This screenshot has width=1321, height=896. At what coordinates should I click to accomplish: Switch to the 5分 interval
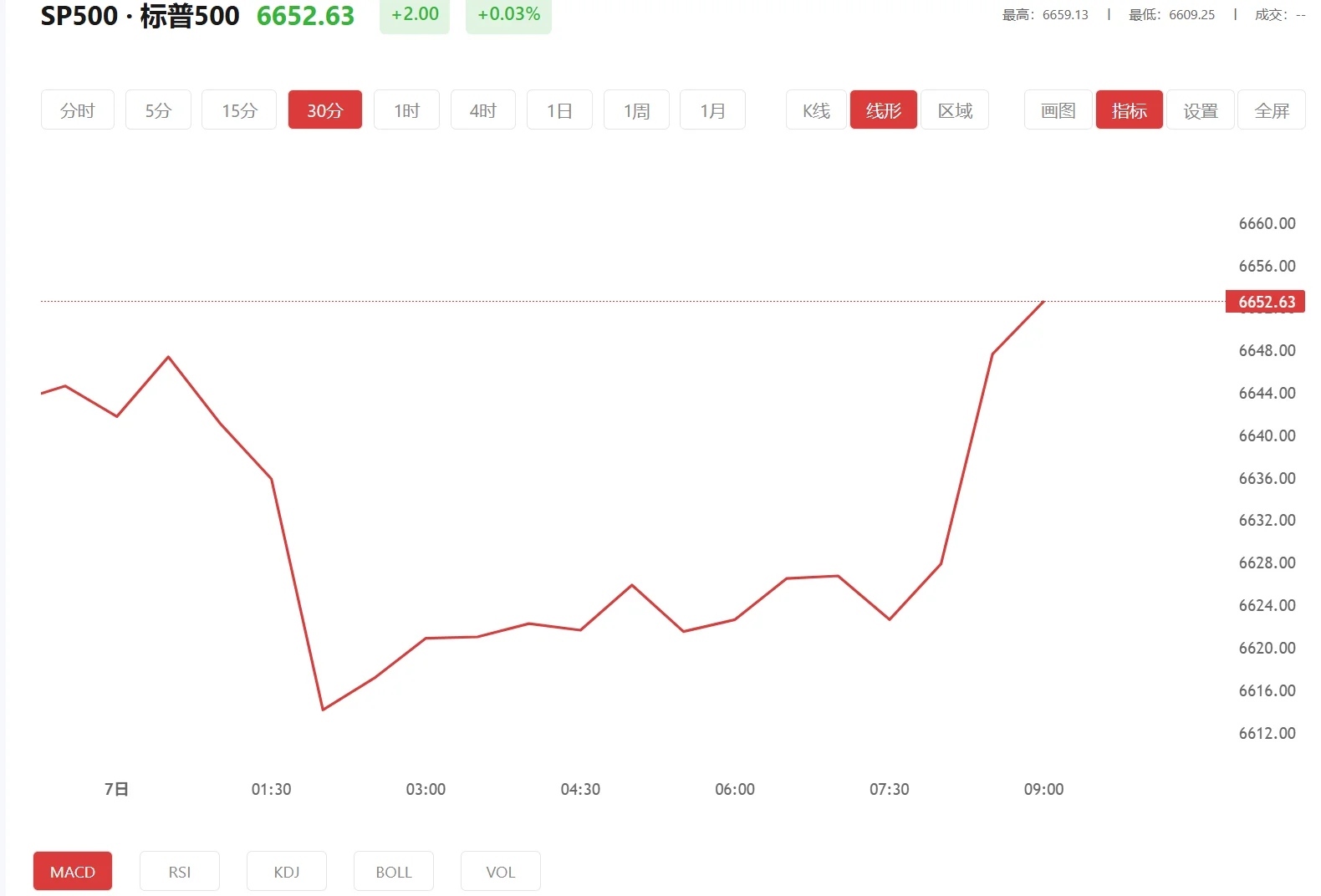158,110
